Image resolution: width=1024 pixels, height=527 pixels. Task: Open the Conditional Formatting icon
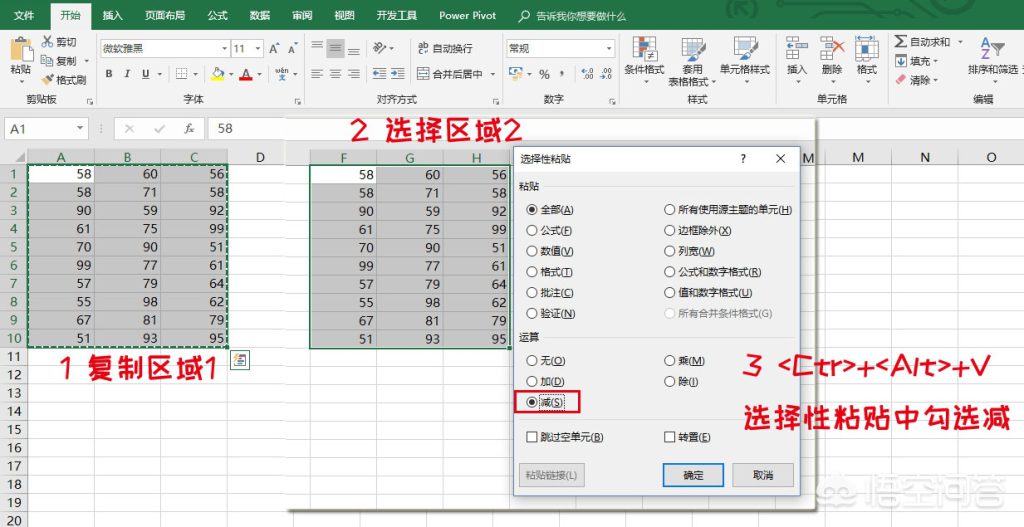click(643, 48)
